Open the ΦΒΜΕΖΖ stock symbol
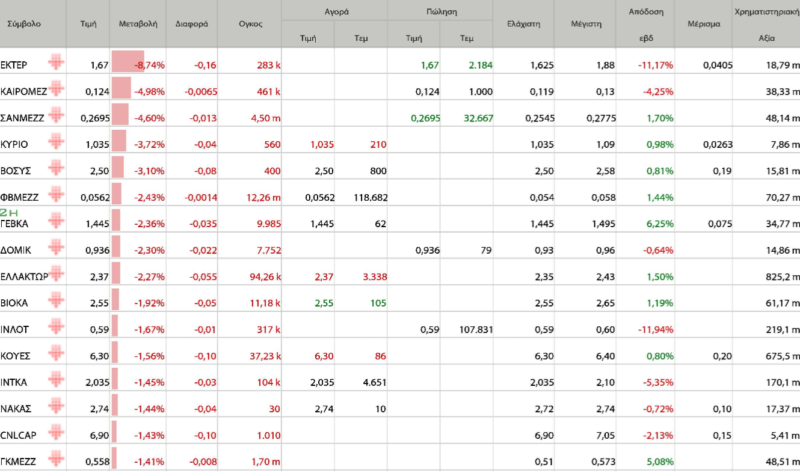This screenshot has height=476, width=800. click(19, 197)
